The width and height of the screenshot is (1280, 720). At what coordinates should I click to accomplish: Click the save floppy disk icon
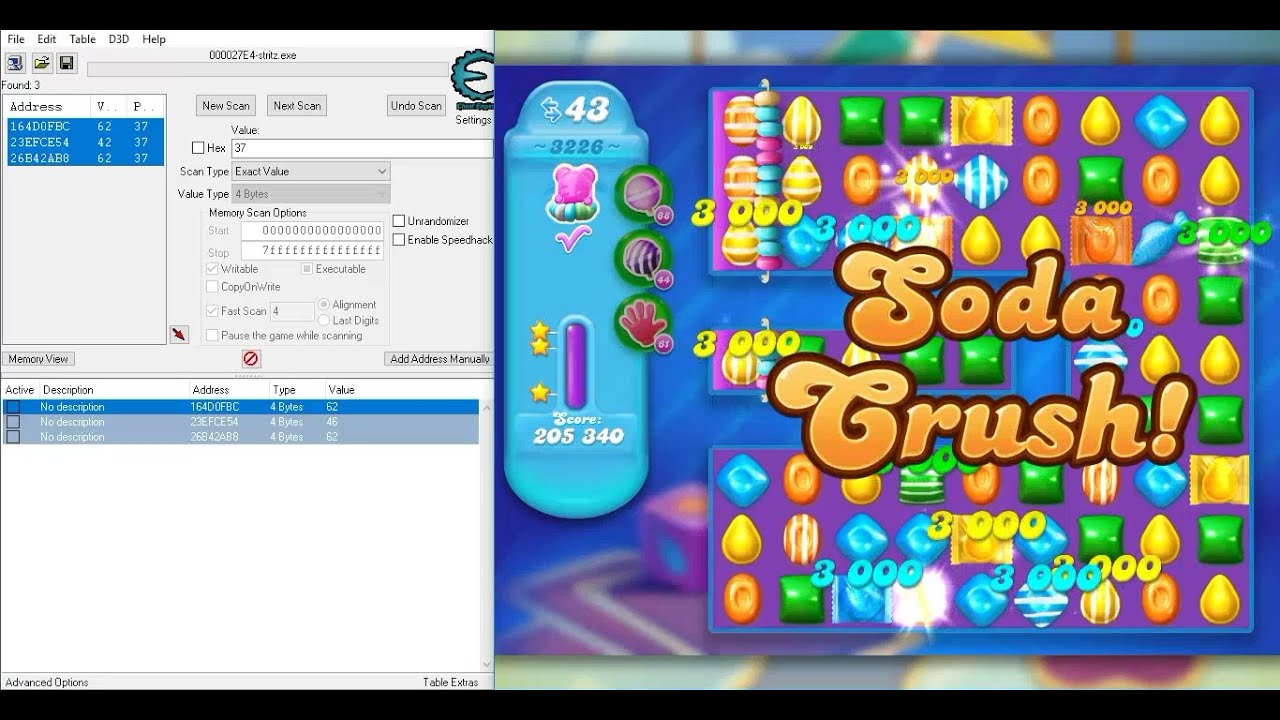pyautogui.click(x=67, y=63)
